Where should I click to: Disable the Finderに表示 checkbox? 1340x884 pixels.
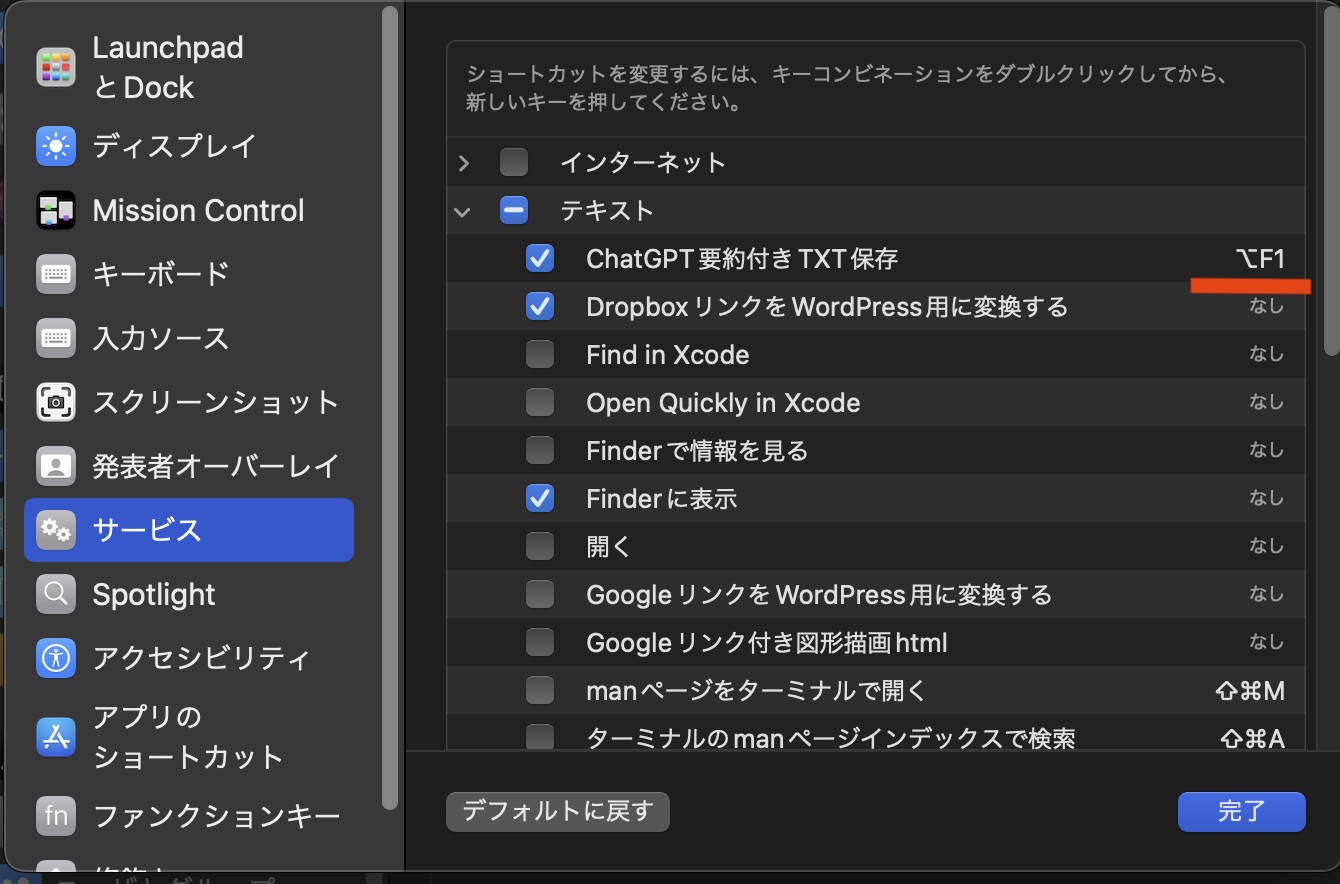(540, 498)
